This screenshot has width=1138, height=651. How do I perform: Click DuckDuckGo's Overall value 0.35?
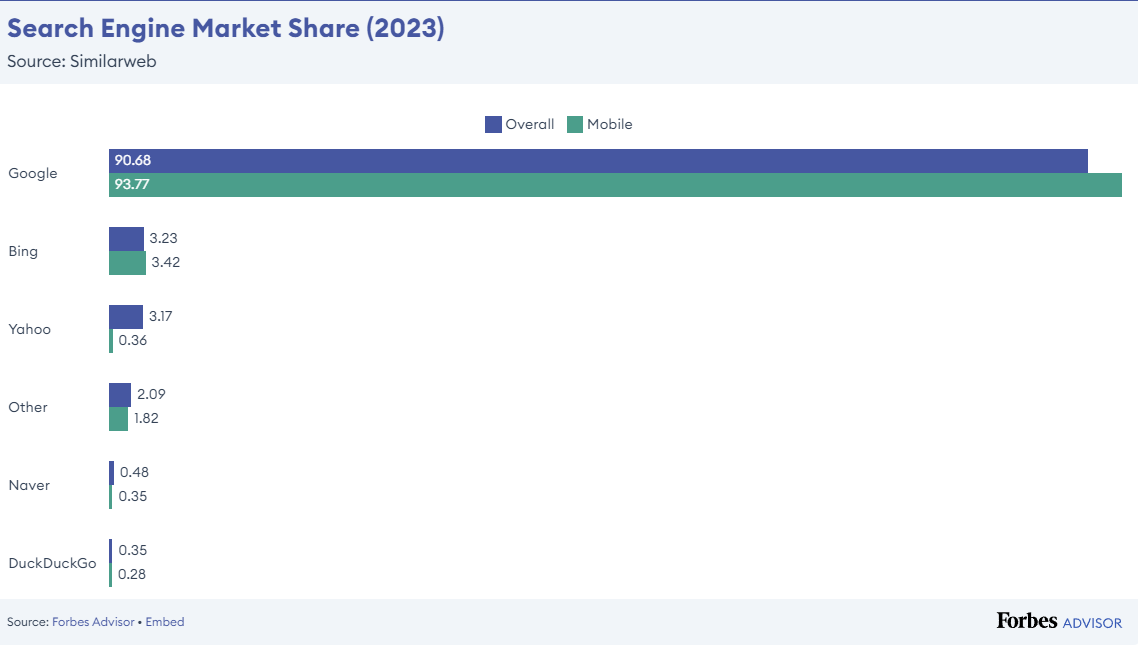click(x=133, y=551)
